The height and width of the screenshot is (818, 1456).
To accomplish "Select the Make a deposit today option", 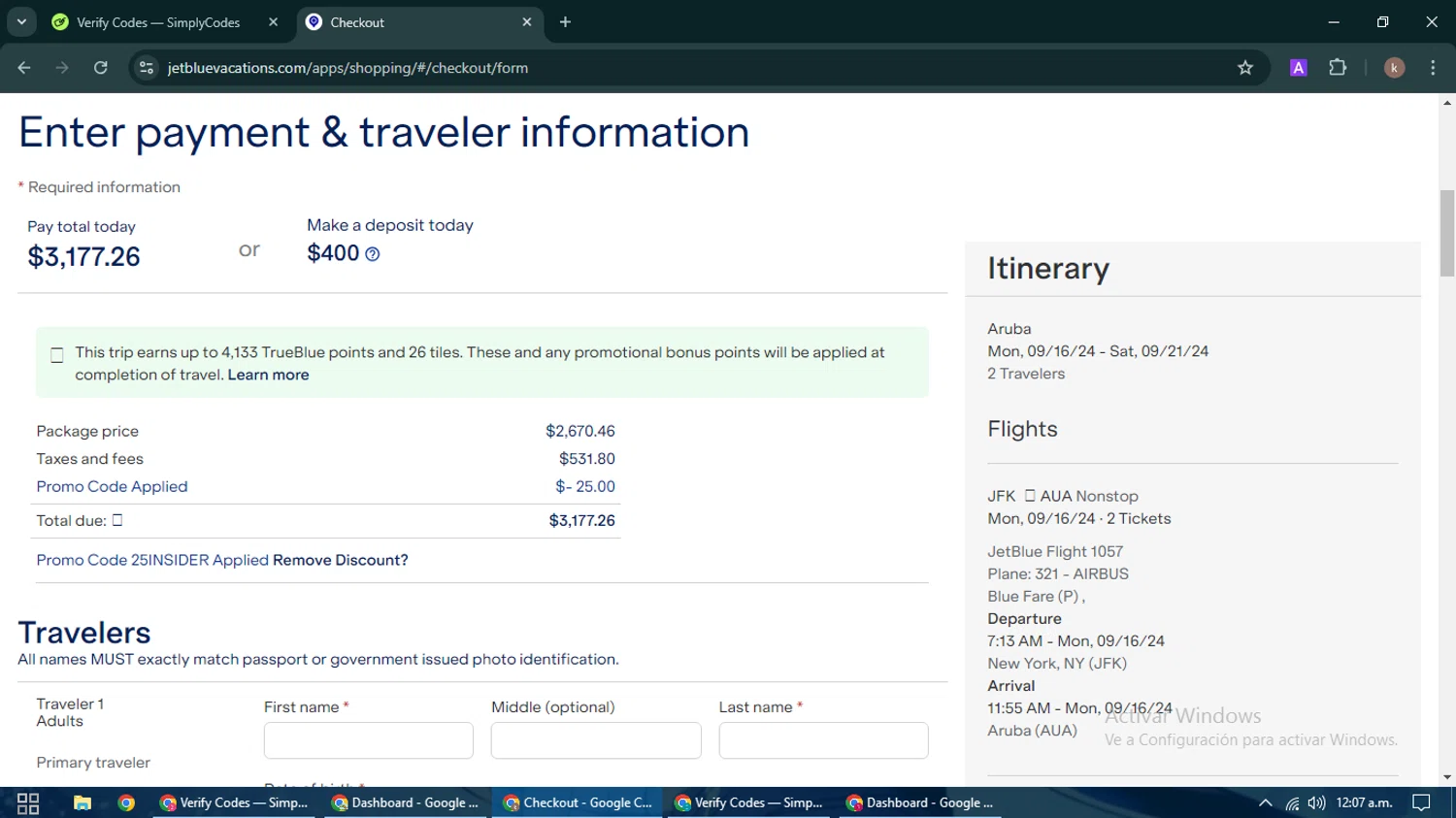I will [390, 240].
